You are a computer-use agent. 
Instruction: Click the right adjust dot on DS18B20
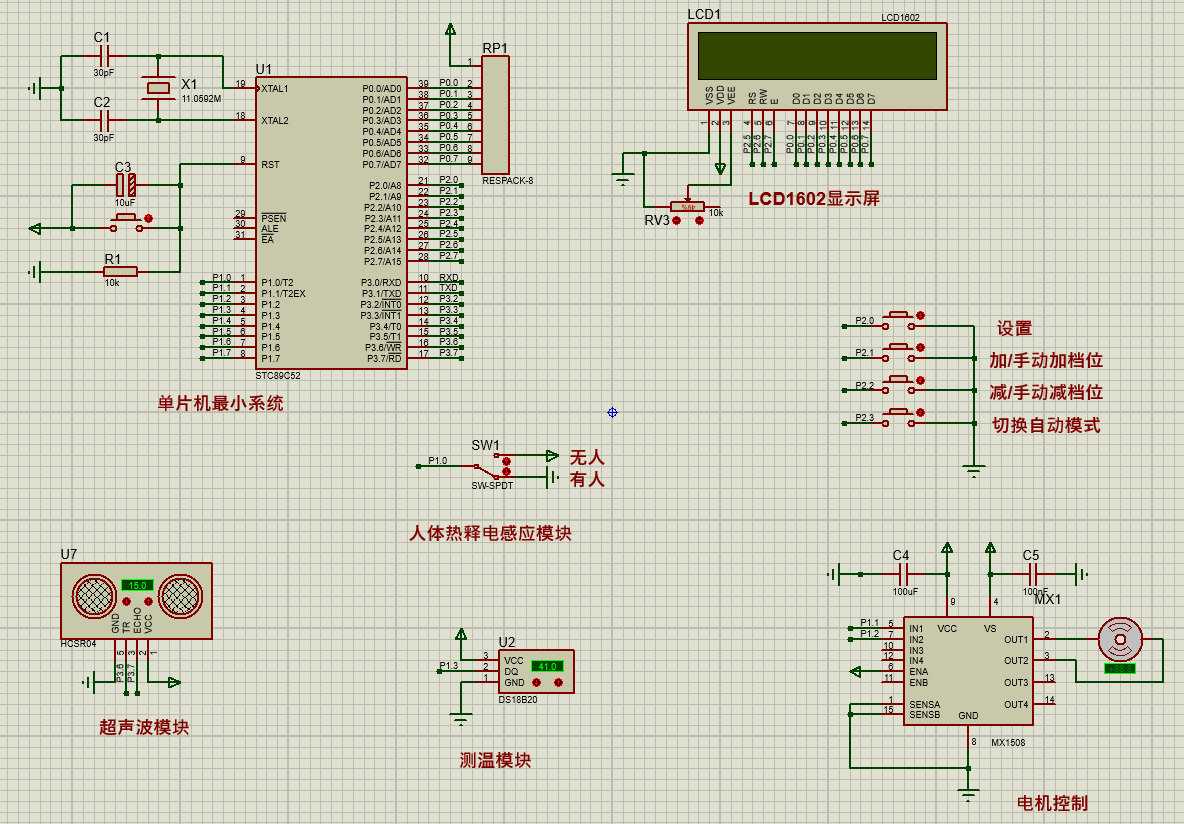pyautogui.click(x=558, y=682)
